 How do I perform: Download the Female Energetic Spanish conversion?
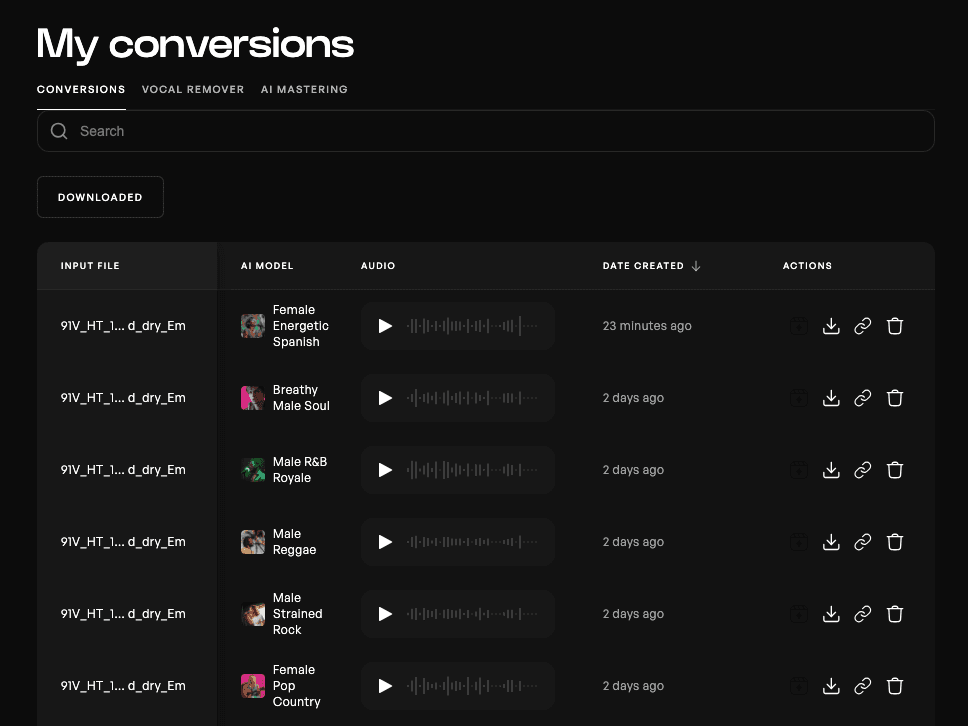pyautogui.click(x=831, y=326)
